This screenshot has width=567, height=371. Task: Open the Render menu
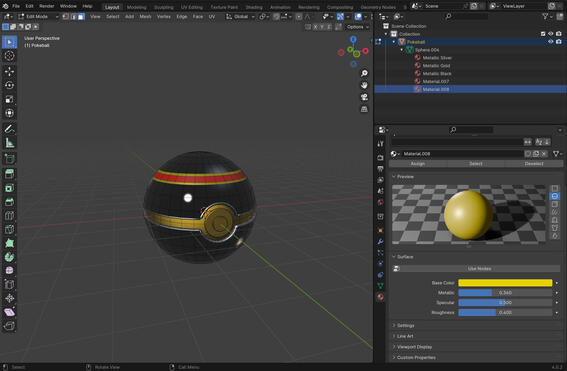point(47,6)
